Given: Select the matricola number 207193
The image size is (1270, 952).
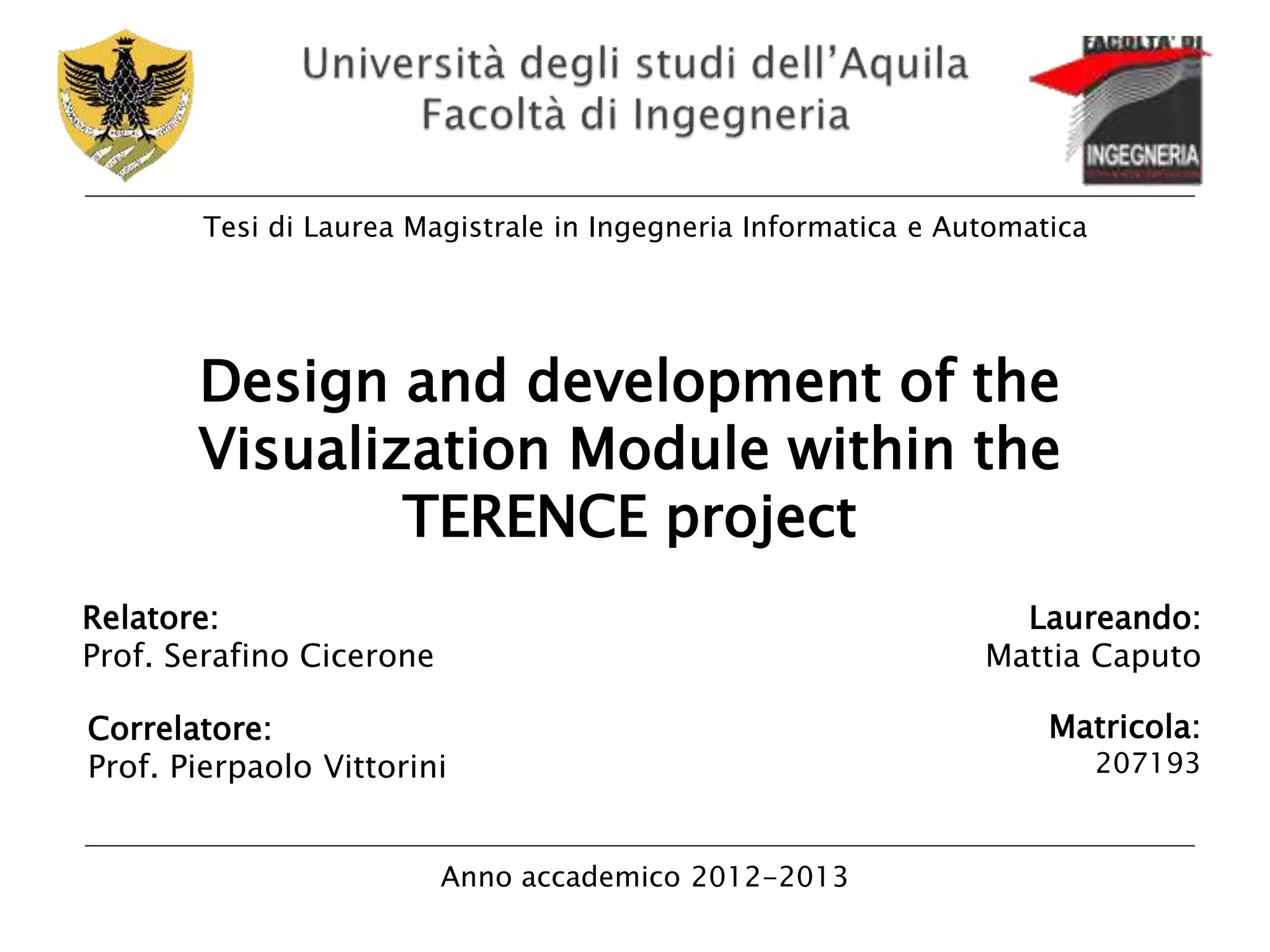Looking at the screenshot, I should click(1147, 764).
